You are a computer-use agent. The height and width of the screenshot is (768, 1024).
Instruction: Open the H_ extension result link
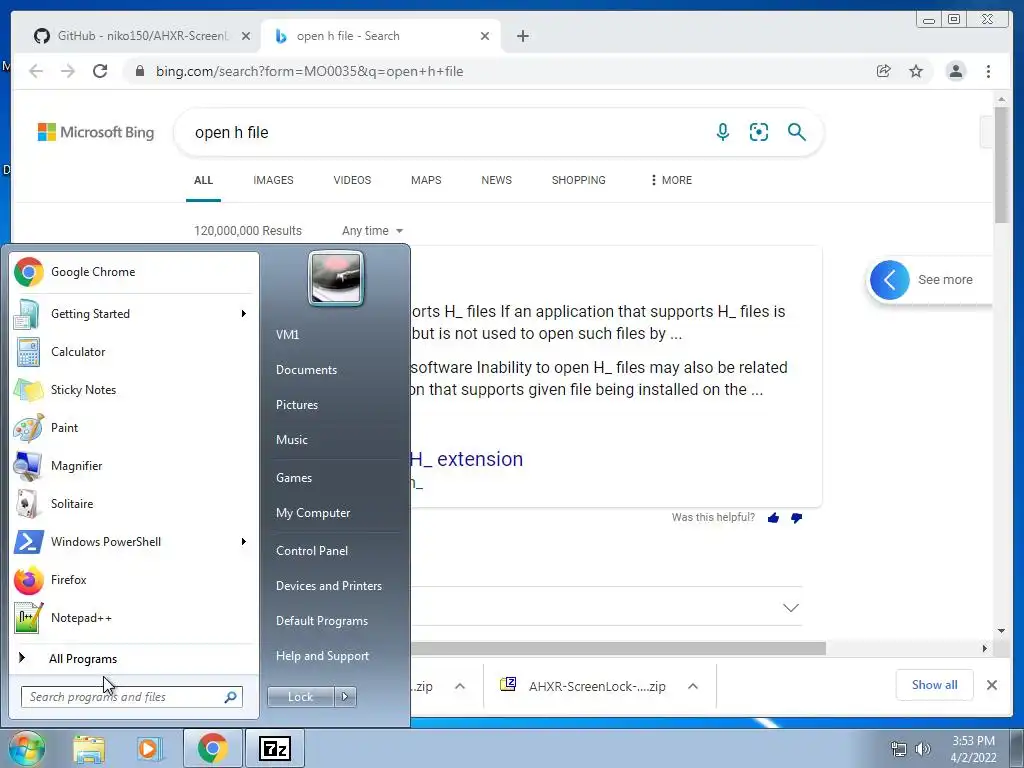click(466, 459)
